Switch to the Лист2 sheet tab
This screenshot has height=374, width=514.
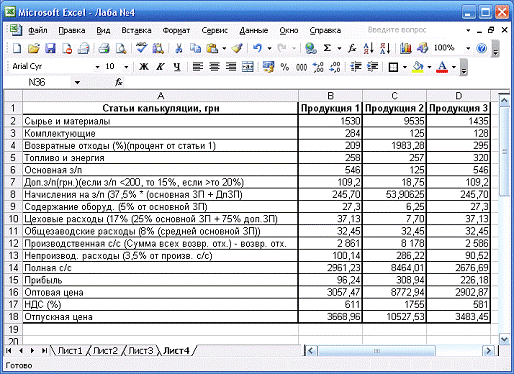pos(105,351)
